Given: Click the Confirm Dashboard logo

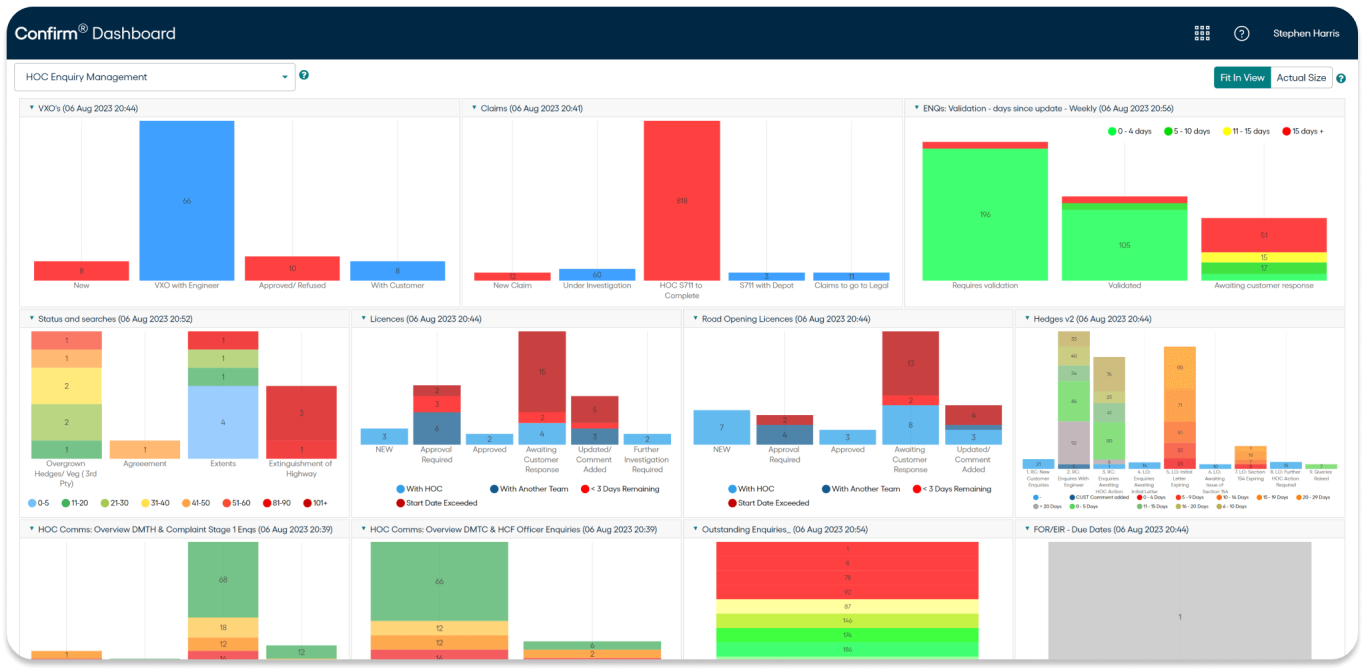Looking at the screenshot, I should point(95,33).
